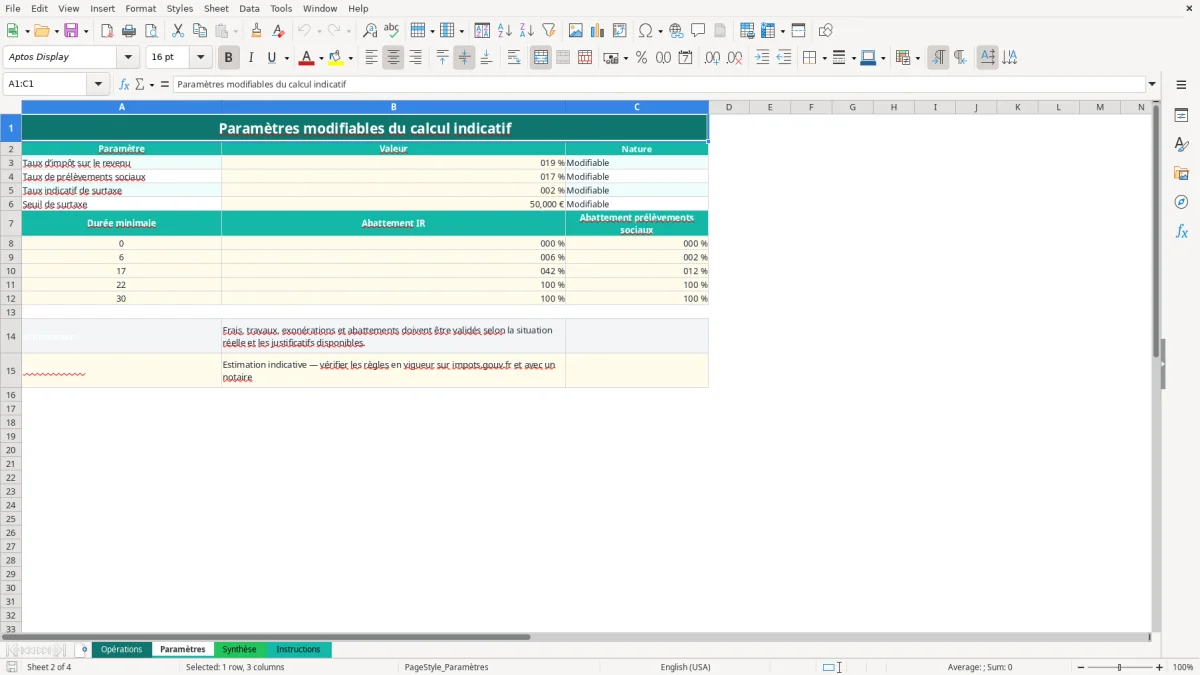Insert a chart
This screenshot has height=675, width=1200.
point(598,31)
